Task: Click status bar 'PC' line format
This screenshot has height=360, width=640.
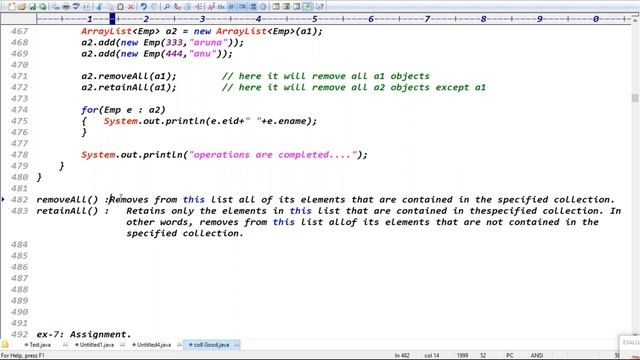Action: (x=510, y=356)
